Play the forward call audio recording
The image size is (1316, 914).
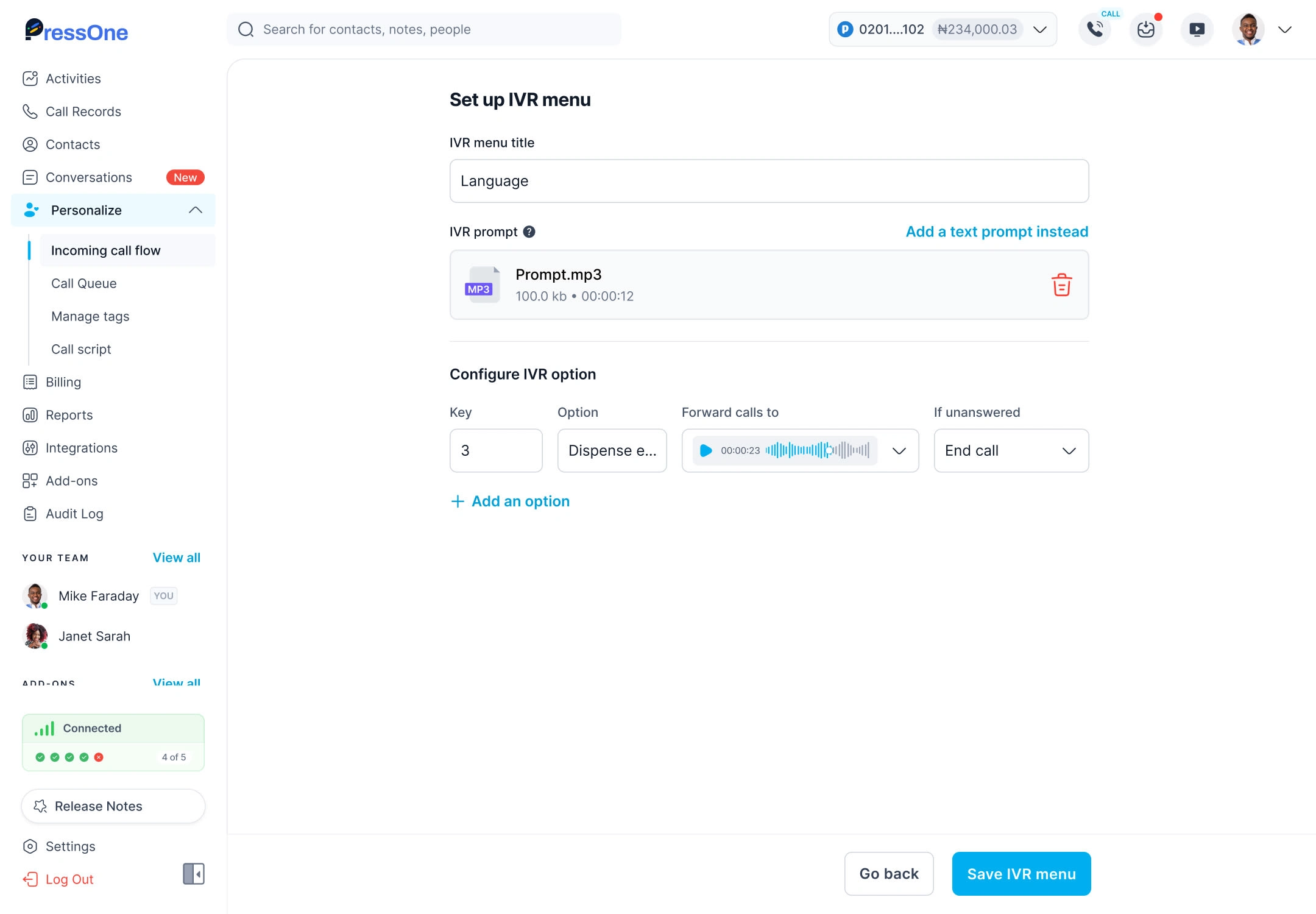(x=706, y=450)
